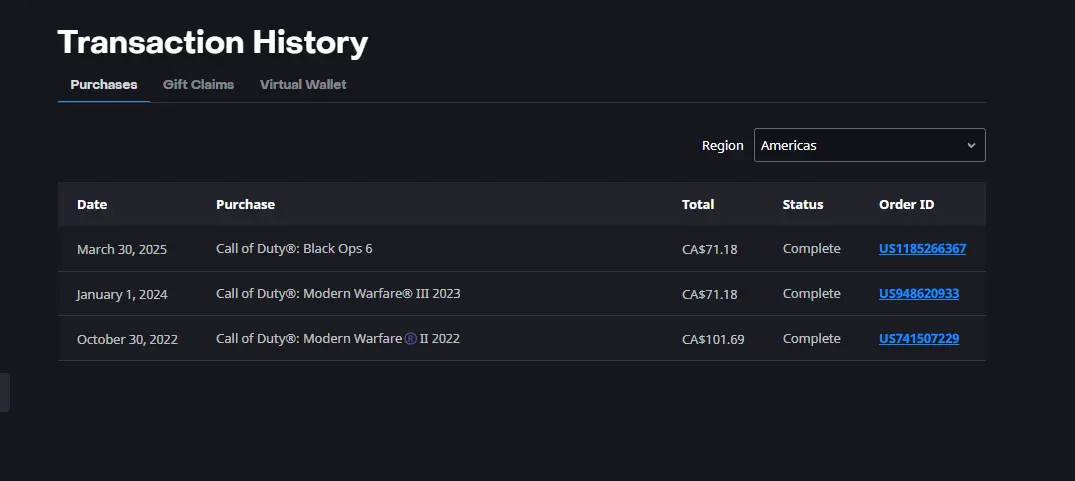The image size is (1075, 481).
Task: Switch to the Virtual Wallet tab
Action: coord(303,85)
